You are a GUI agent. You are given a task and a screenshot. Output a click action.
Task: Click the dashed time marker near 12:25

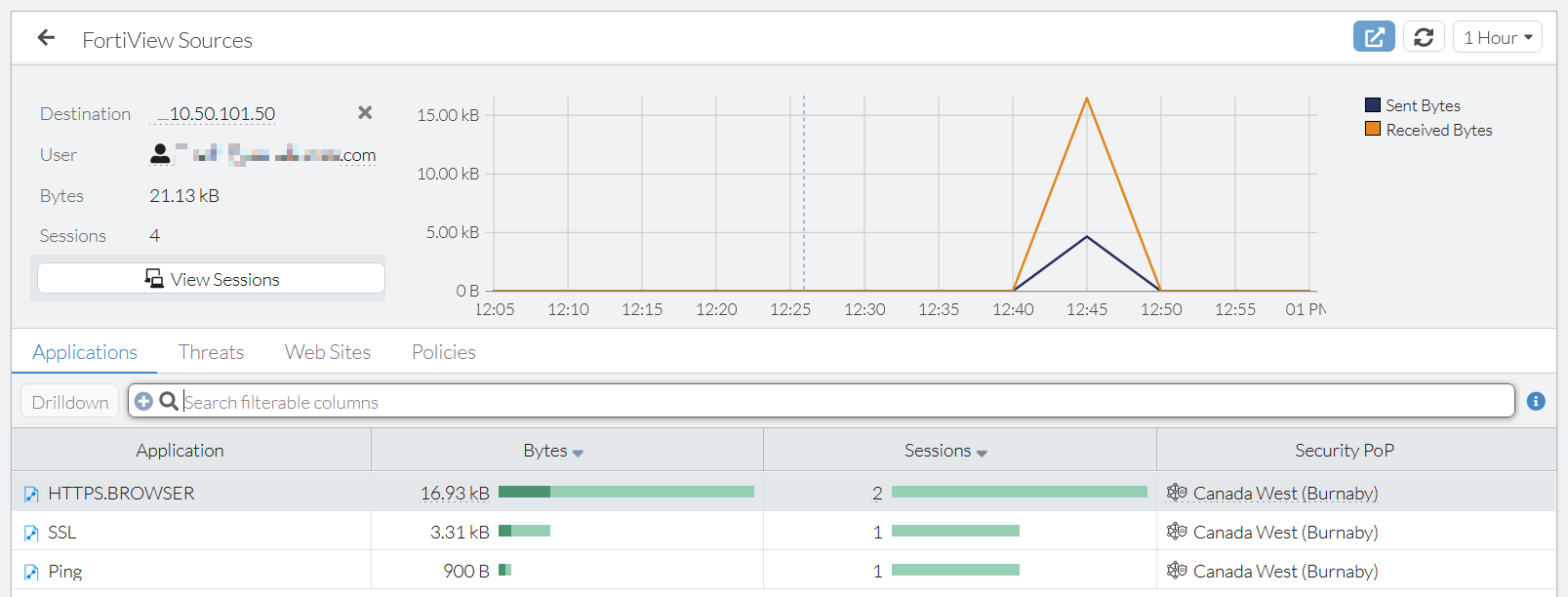point(804,193)
